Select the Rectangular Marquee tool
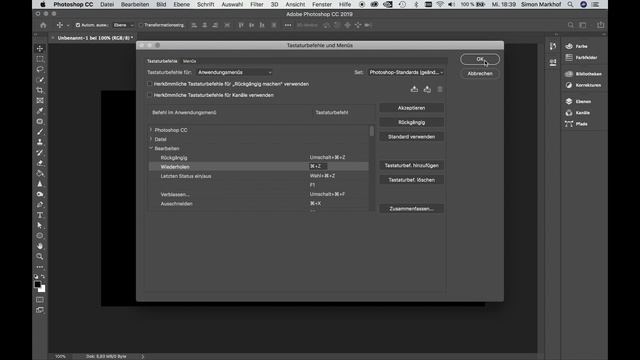 click(x=40, y=59)
